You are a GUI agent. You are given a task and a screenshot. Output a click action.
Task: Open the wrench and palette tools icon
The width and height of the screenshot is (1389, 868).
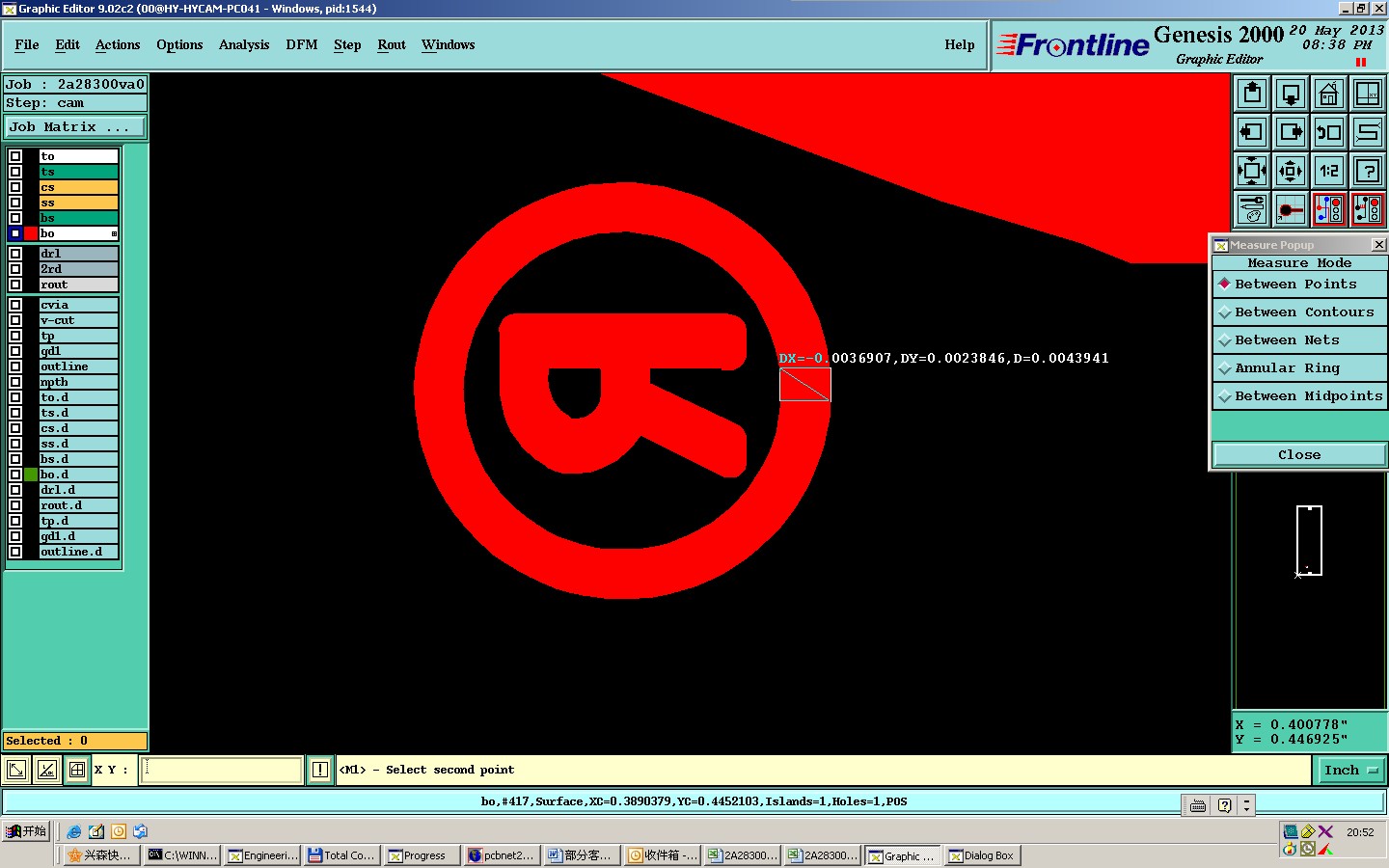(1252, 209)
